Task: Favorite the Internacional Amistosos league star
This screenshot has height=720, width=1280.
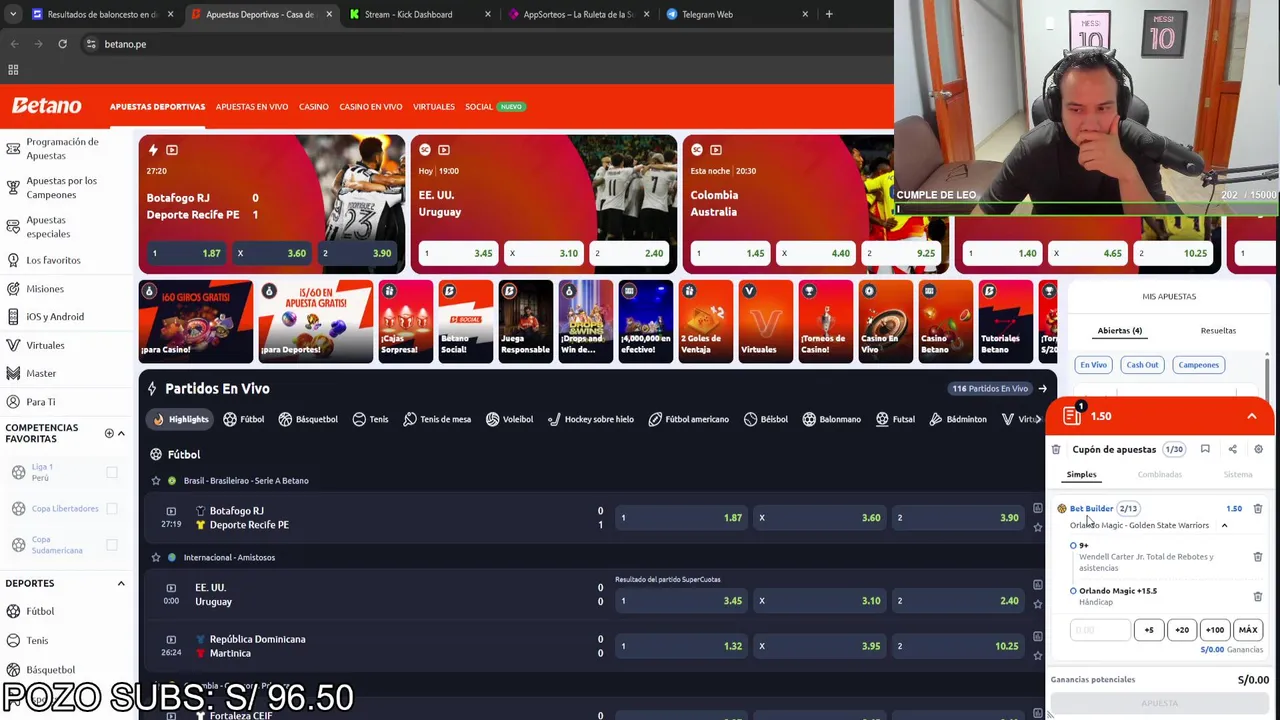Action: tap(156, 558)
